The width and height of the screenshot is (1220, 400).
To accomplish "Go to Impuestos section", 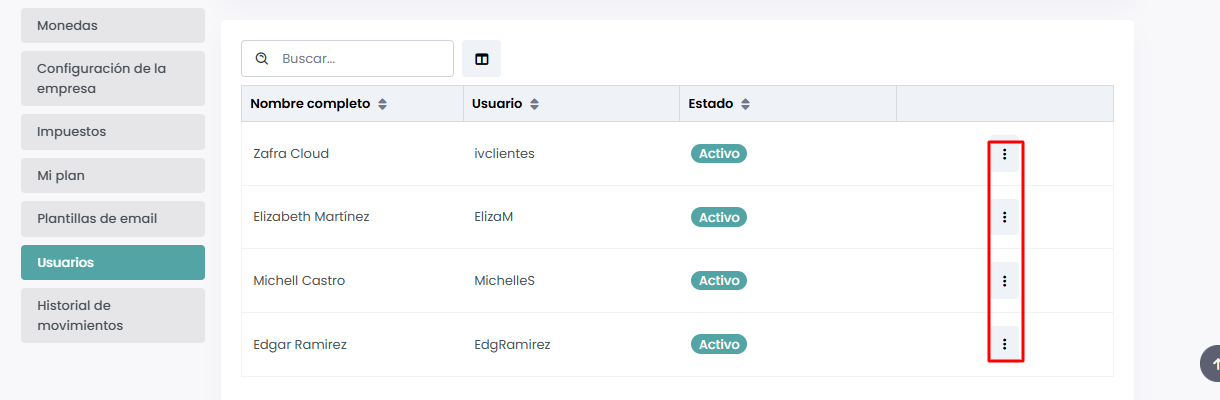I will (113, 132).
